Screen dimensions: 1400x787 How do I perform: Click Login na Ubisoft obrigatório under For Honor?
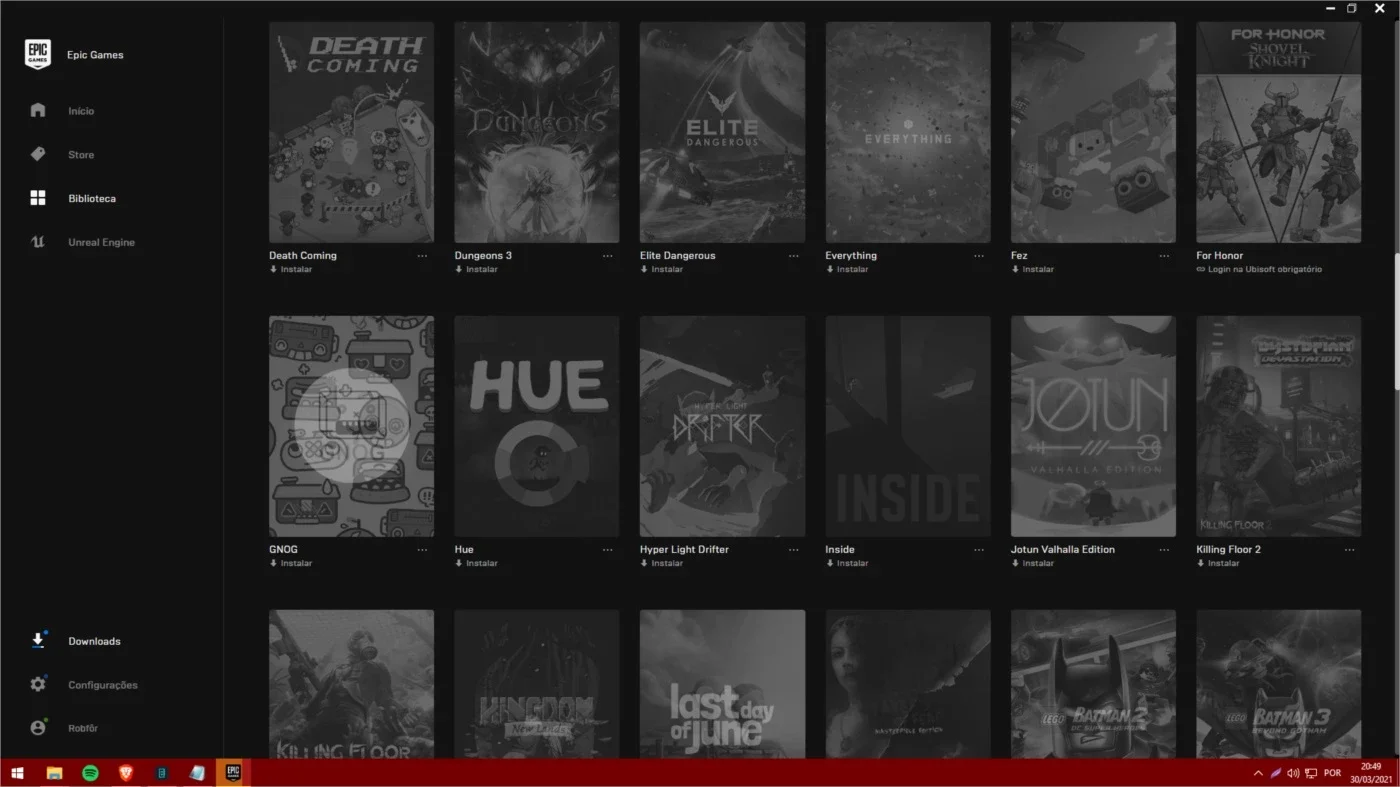pyautogui.click(x=1259, y=269)
